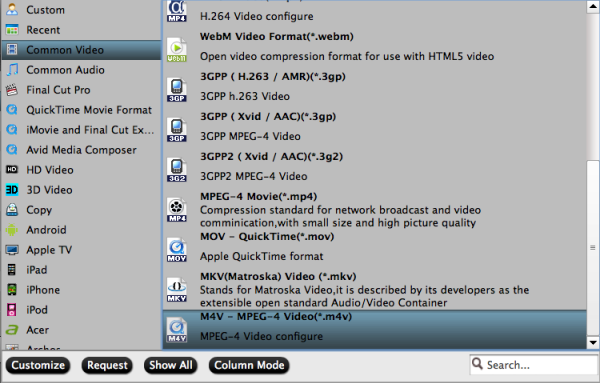The width and height of the screenshot is (600, 383).
Task: Select the Android category label
Action: pos(46,230)
